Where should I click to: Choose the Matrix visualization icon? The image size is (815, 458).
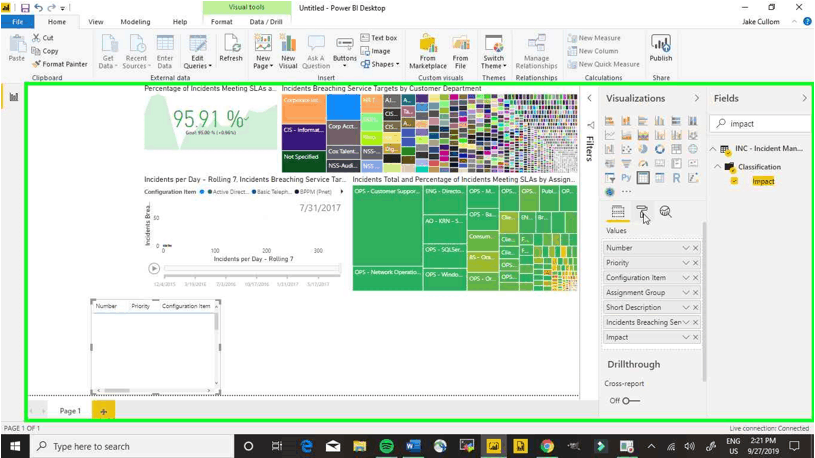(660, 178)
